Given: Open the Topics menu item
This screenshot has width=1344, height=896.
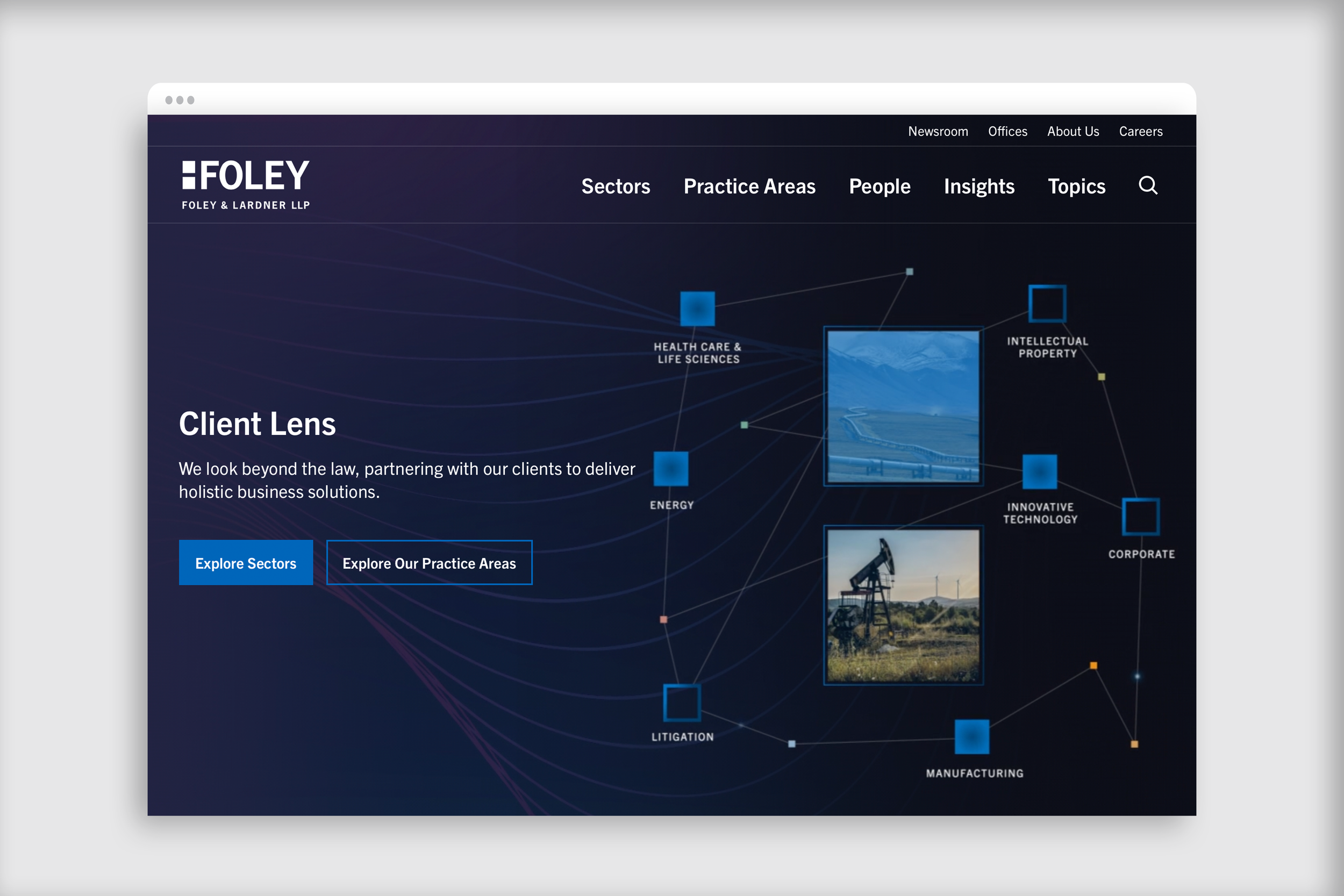Looking at the screenshot, I should pos(1077,187).
